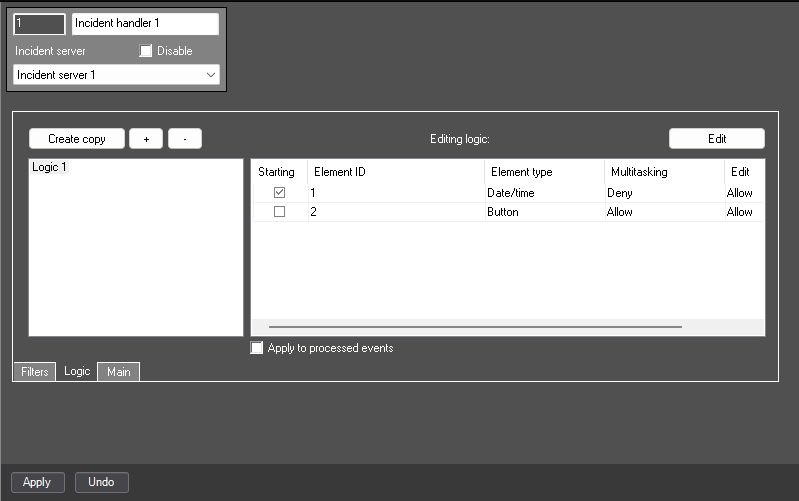This screenshot has height=501, width=799.
Task: Check Starting checkbox for element 2
Action: click(279, 212)
